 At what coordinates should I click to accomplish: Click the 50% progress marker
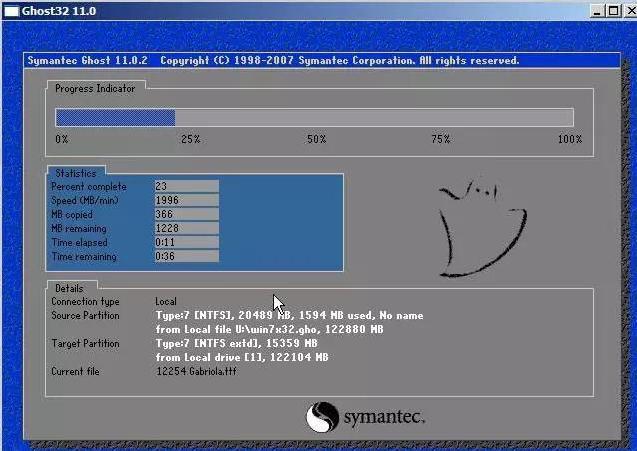coord(316,139)
